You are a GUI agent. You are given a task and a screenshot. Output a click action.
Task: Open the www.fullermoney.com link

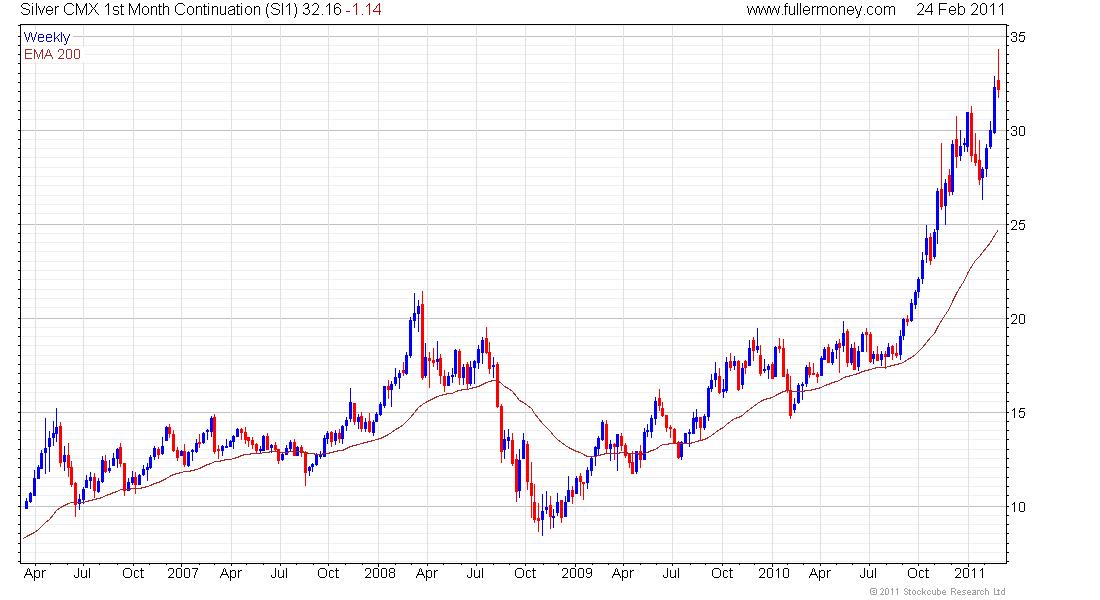coord(821,10)
